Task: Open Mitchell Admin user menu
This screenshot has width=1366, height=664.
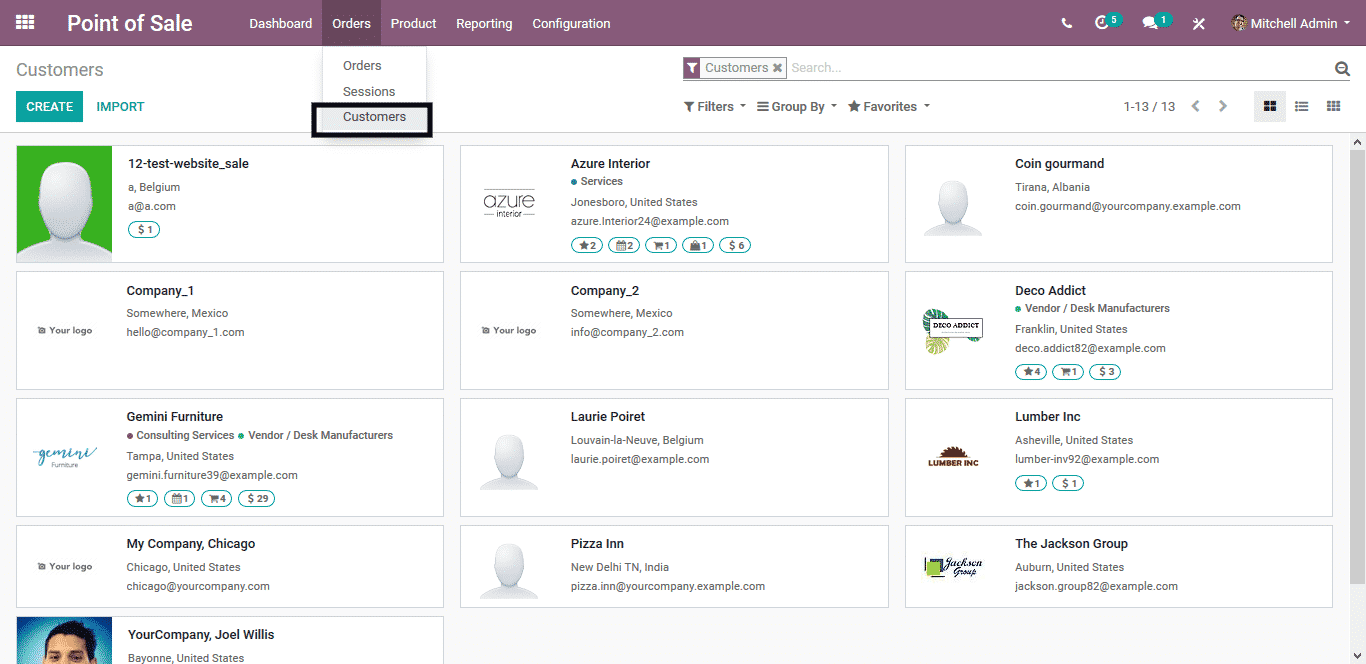Action: [1291, 23]
